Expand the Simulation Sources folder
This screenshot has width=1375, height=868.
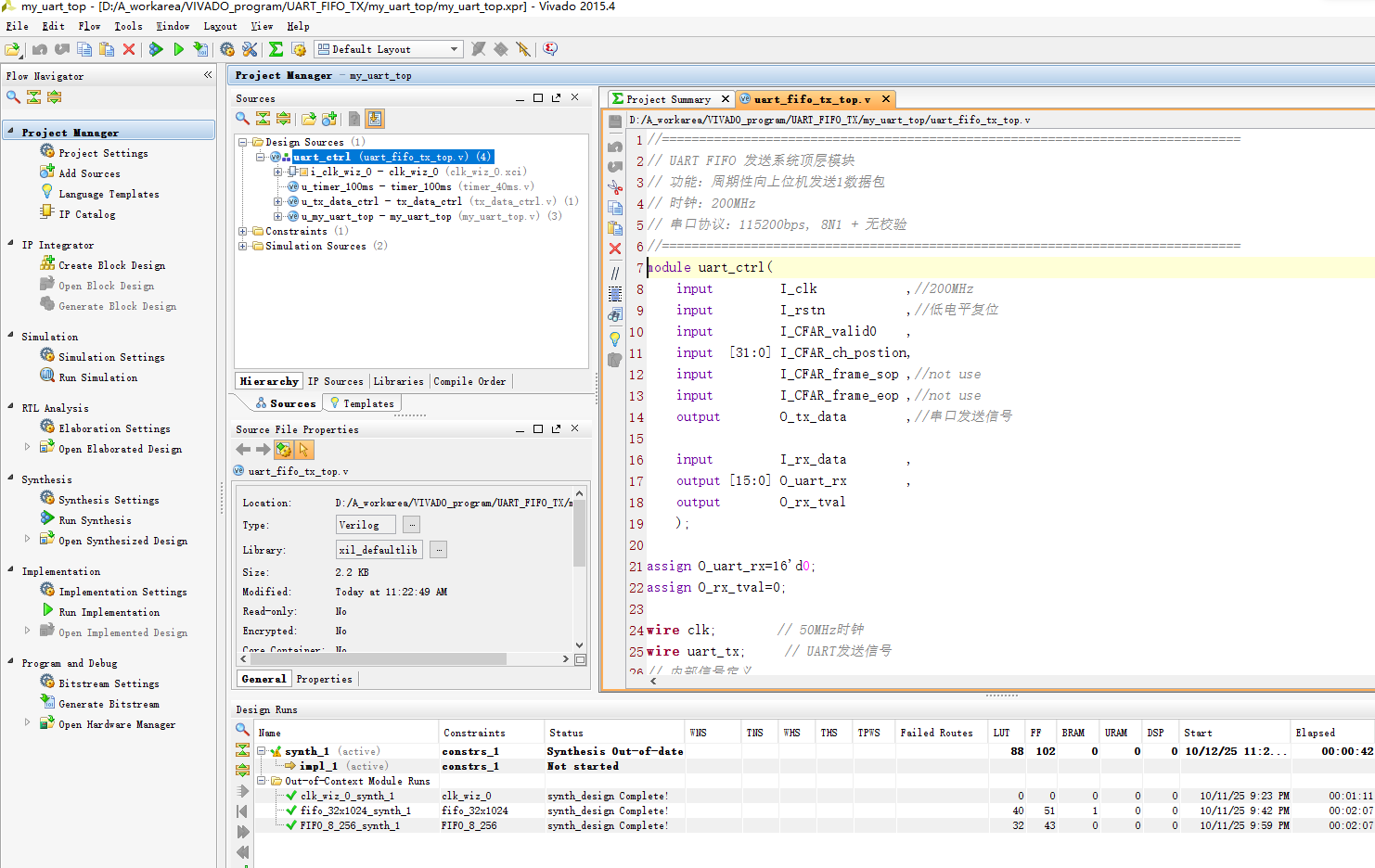point(243,246)
